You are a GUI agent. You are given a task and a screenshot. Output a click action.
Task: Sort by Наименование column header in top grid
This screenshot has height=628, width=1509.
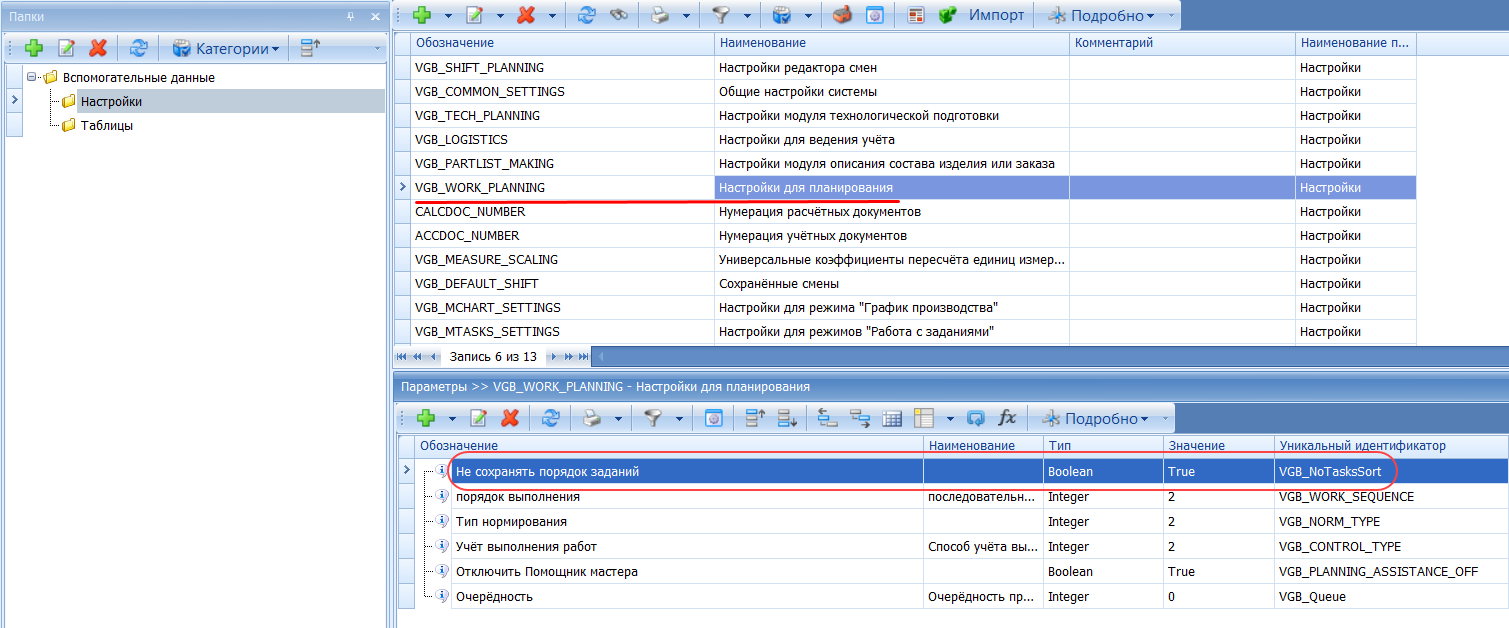(x=890, y=43)
